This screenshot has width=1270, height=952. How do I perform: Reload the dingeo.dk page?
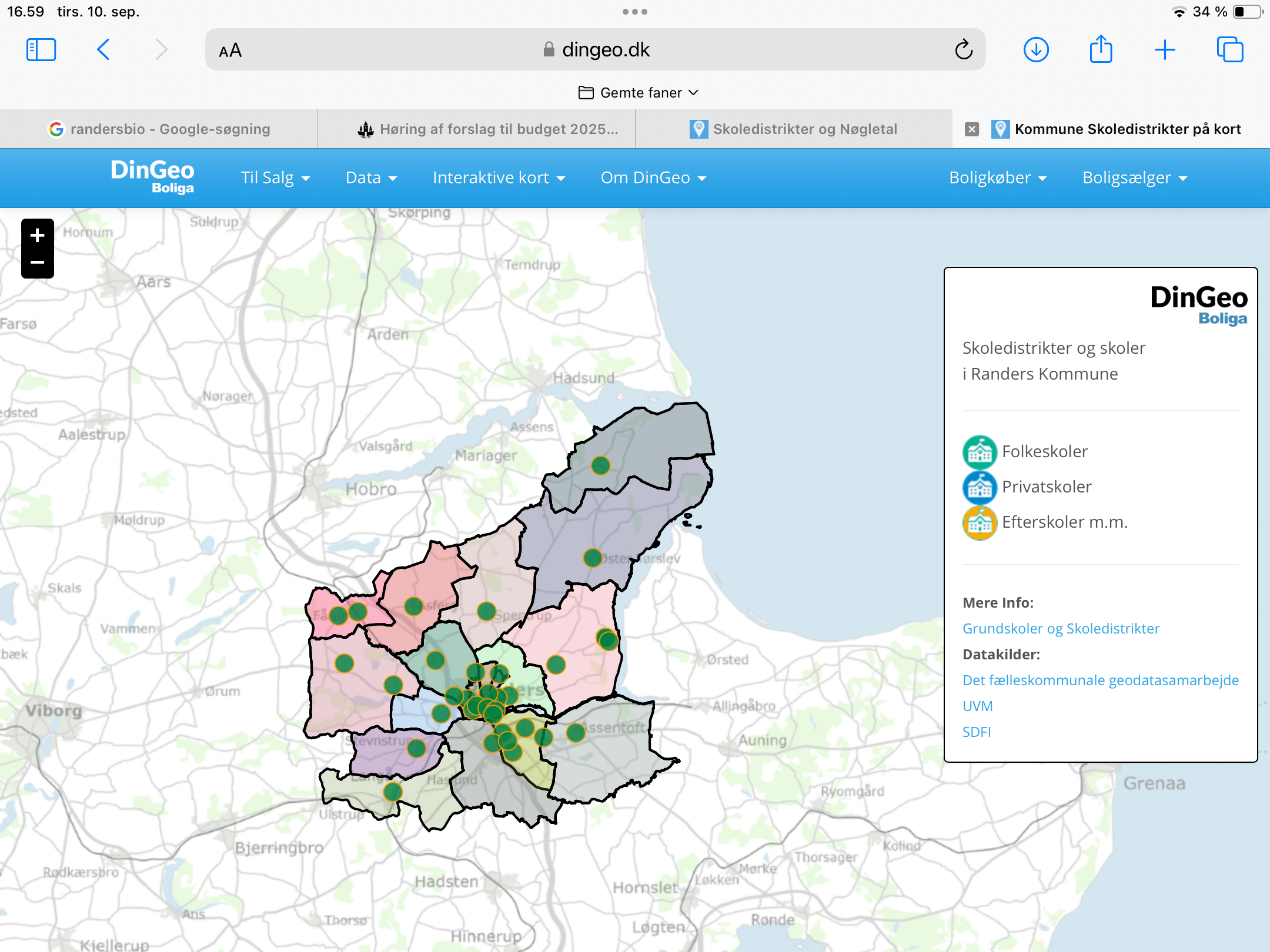(963, 50)
